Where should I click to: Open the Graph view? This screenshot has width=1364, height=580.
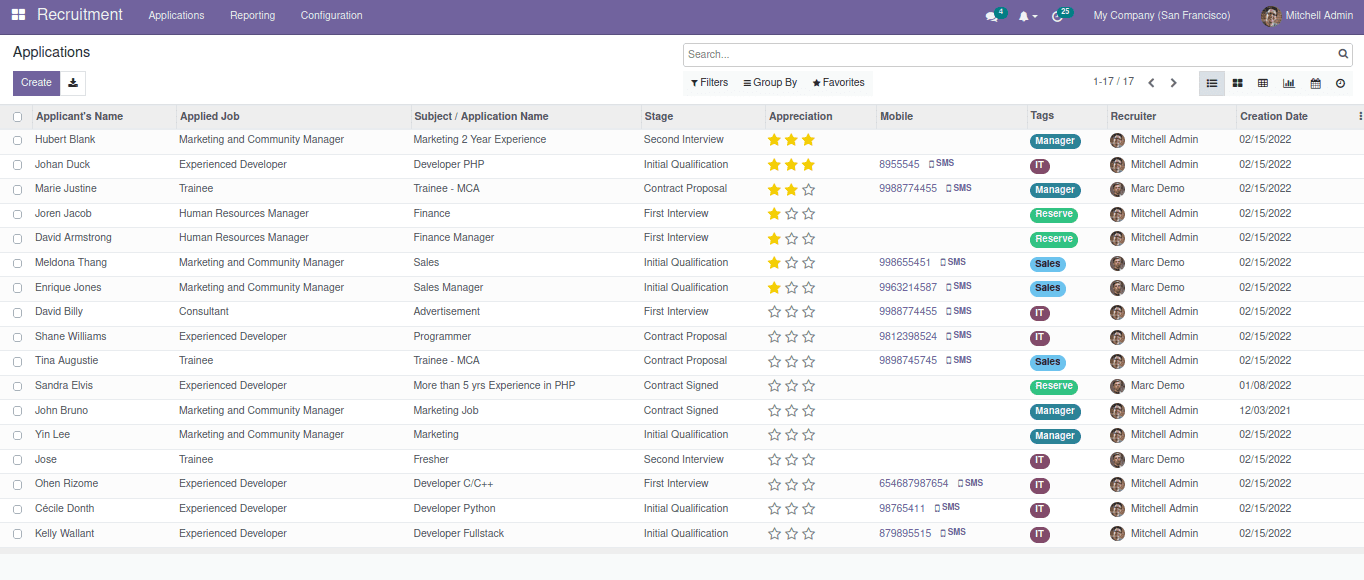click(1289, 84)
